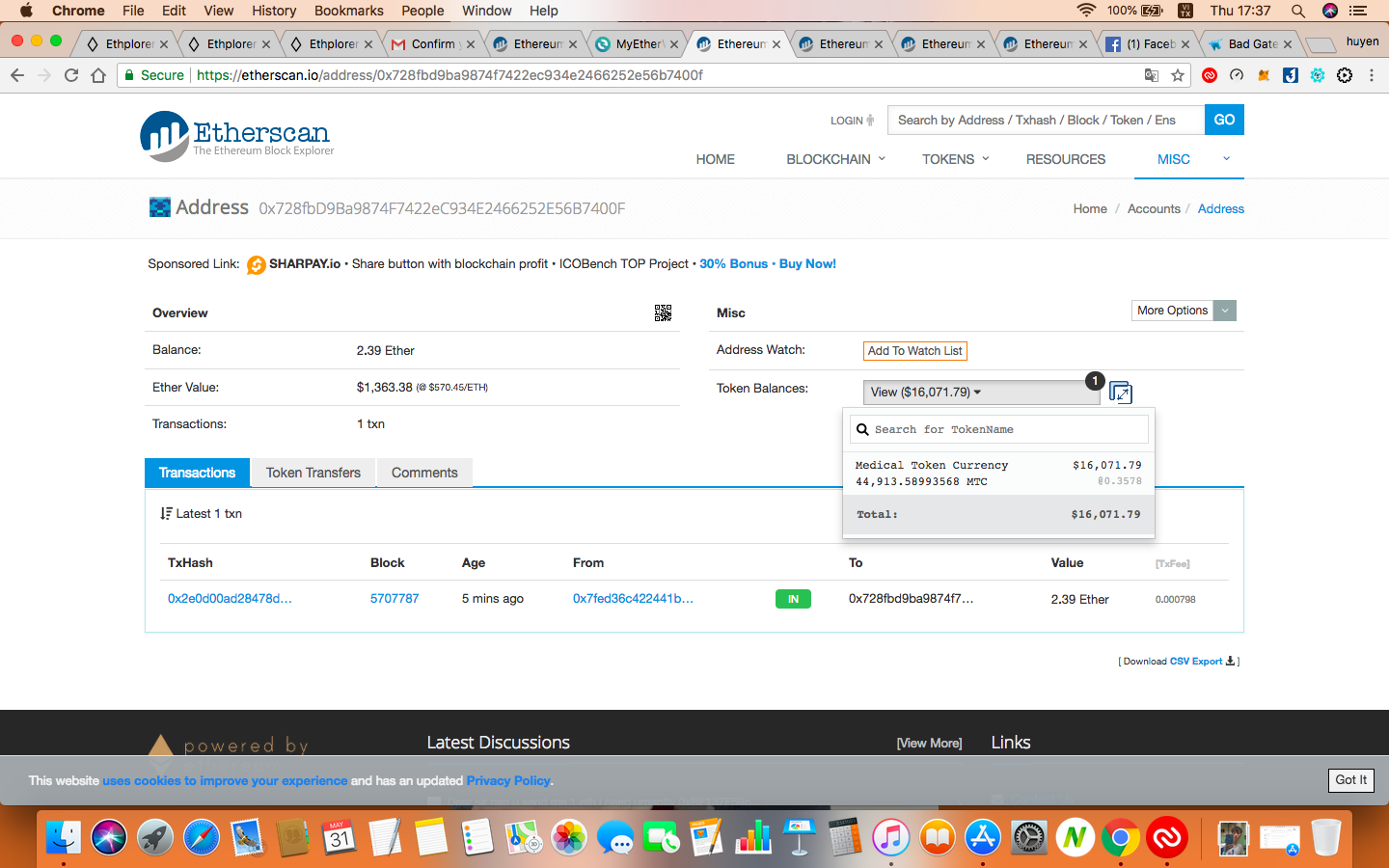Click the Chrome home button

click(98, 75)
